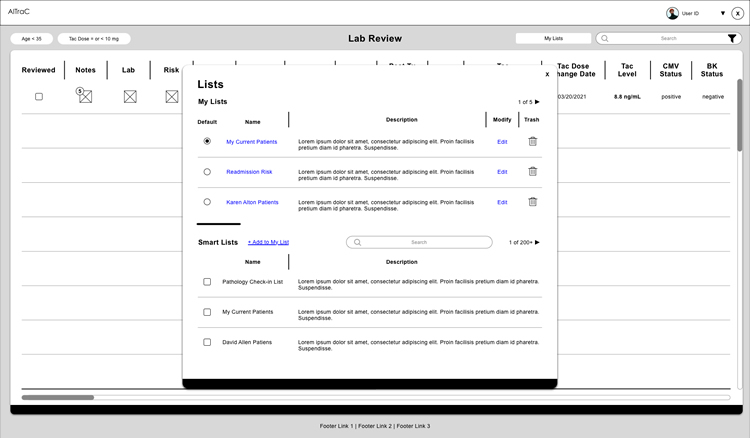This screenshot has height=438, width=750.
Task: Open Readmission Risk list link
Action: click(249, 172)
